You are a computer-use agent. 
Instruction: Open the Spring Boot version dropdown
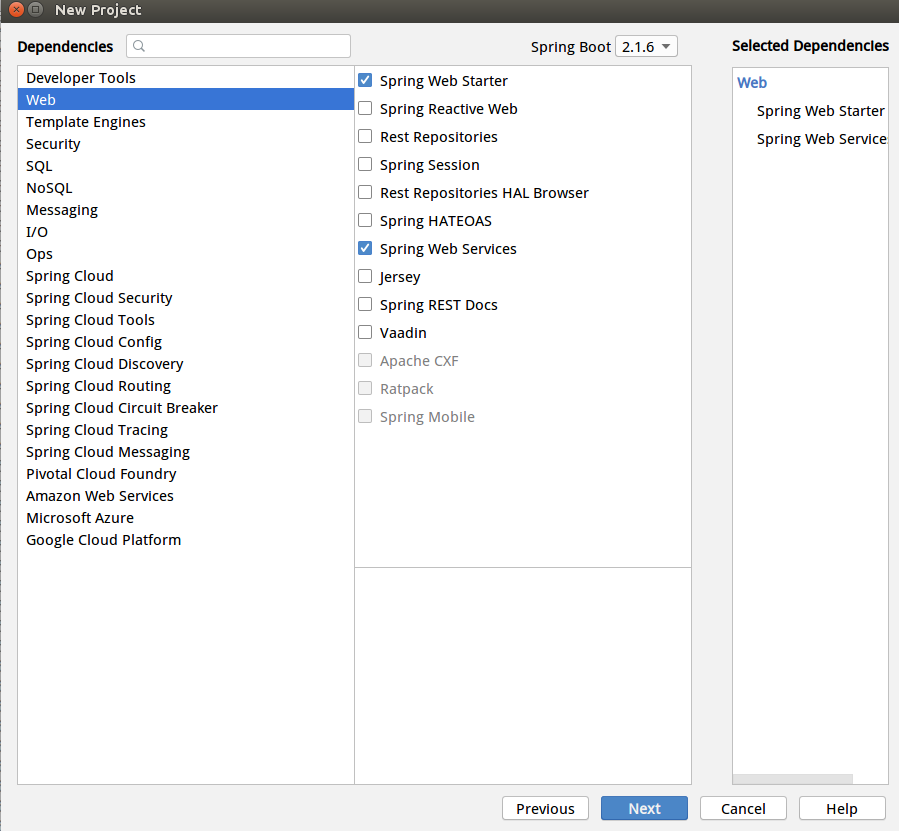point(646,46)
